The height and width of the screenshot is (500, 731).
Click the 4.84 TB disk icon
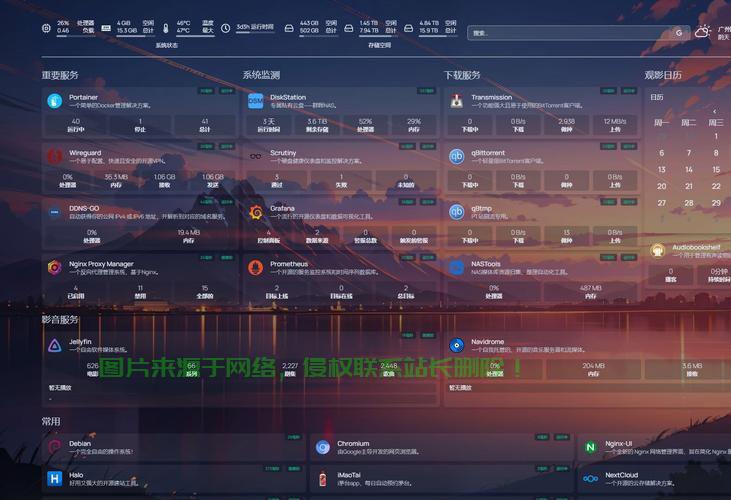click(408, 28)
